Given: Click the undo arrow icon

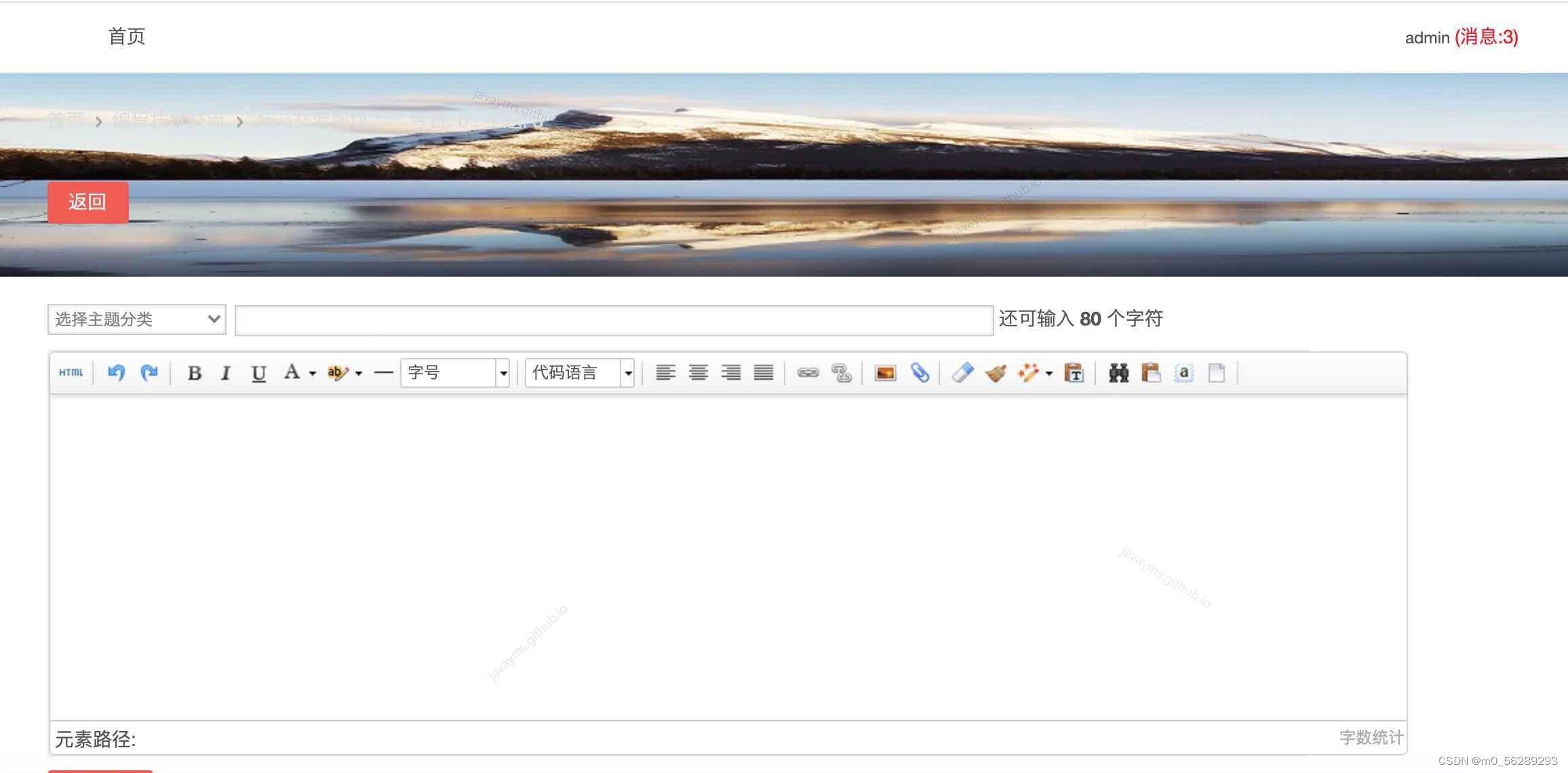Looking at the screenshot, I should 116,372.
